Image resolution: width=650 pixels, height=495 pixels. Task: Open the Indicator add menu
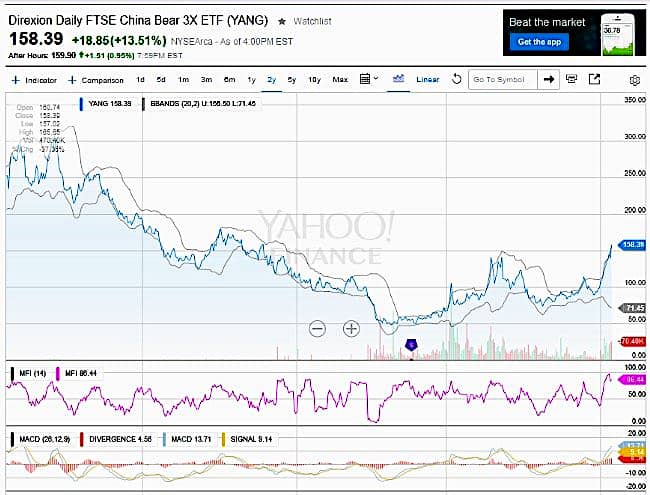click(34, 79)
